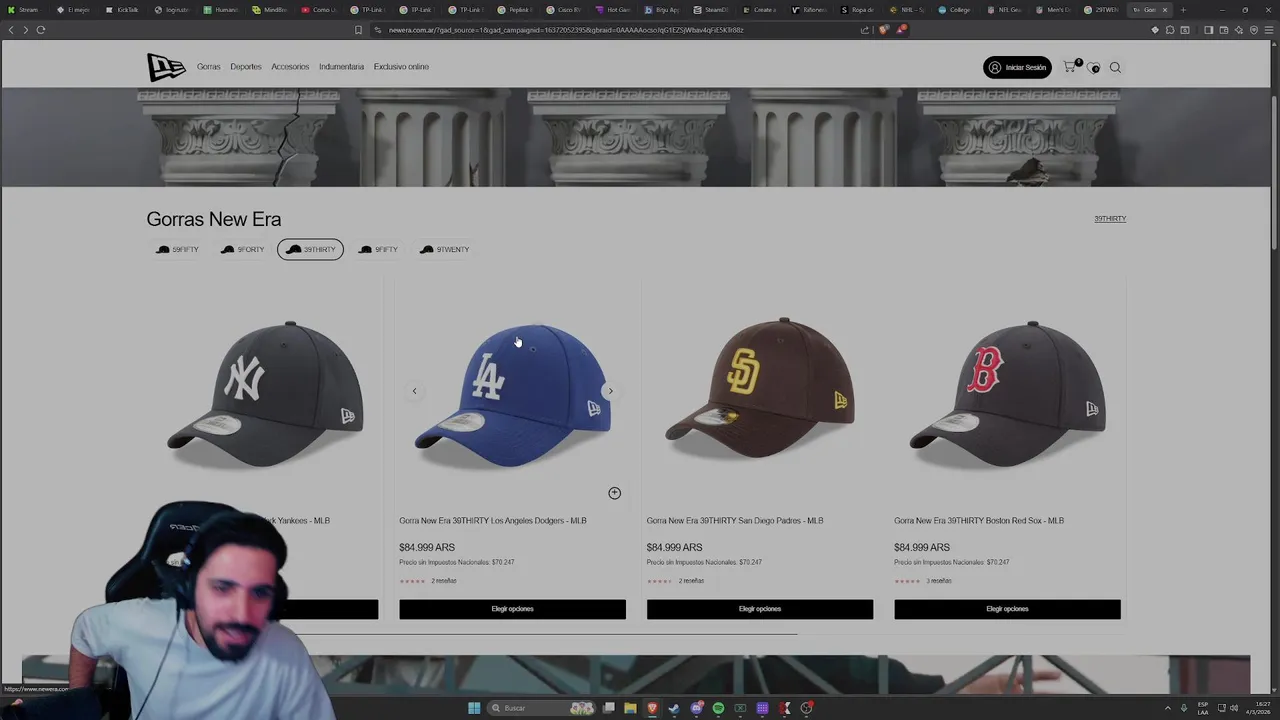Select the 9FIFTY cap style tab

[x=379, y=249]
